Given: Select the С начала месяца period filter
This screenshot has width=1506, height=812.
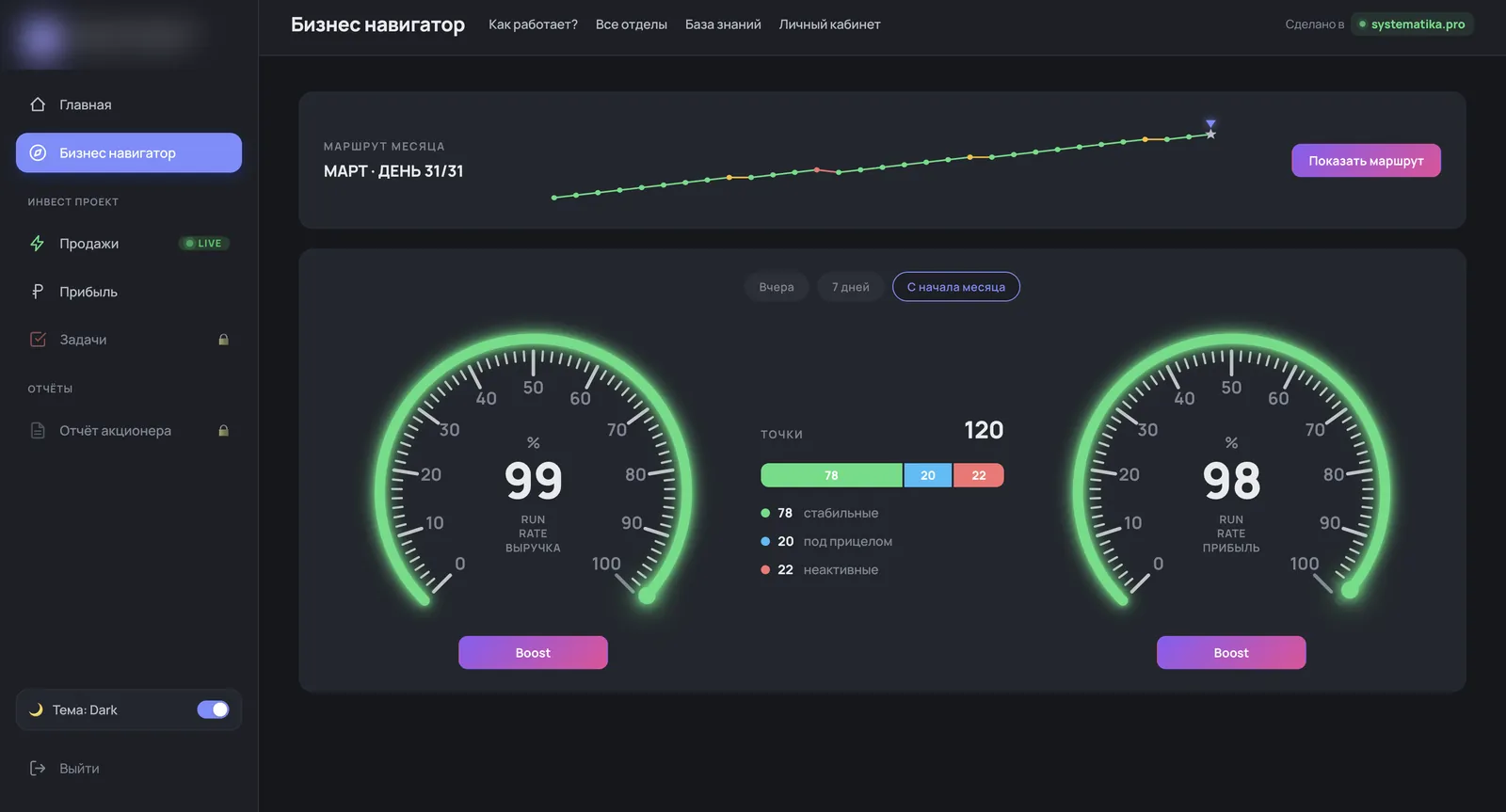Looking at the screenshot, I should [x=956, y=287].
